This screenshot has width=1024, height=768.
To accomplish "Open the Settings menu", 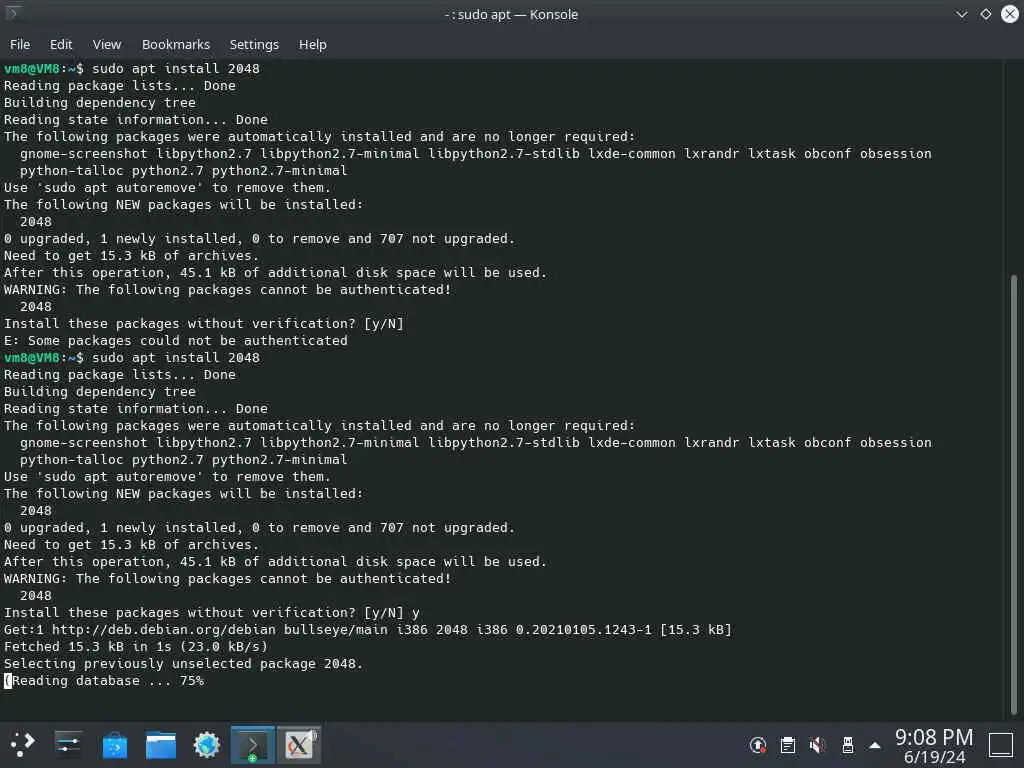I will [254, 44].
